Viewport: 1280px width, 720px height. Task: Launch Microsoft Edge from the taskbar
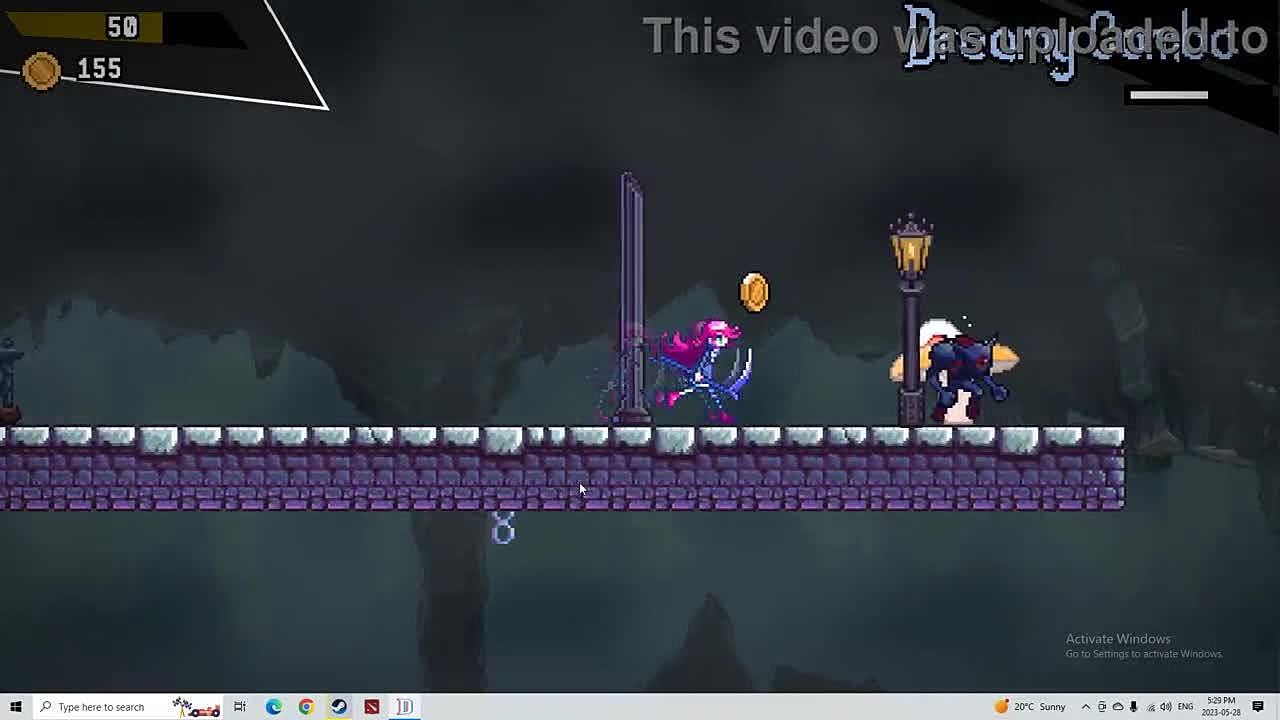click(x=273, y=707)
